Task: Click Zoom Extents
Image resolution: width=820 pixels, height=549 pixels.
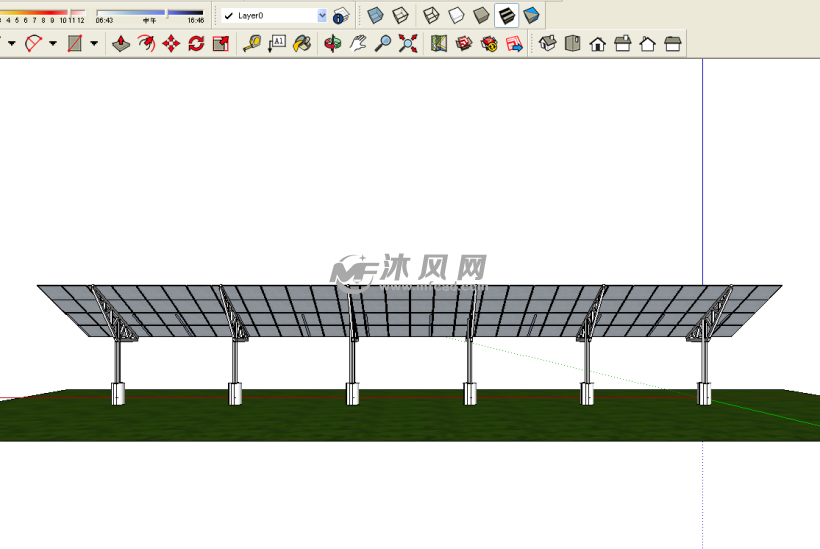Action: tap(408, 43)
